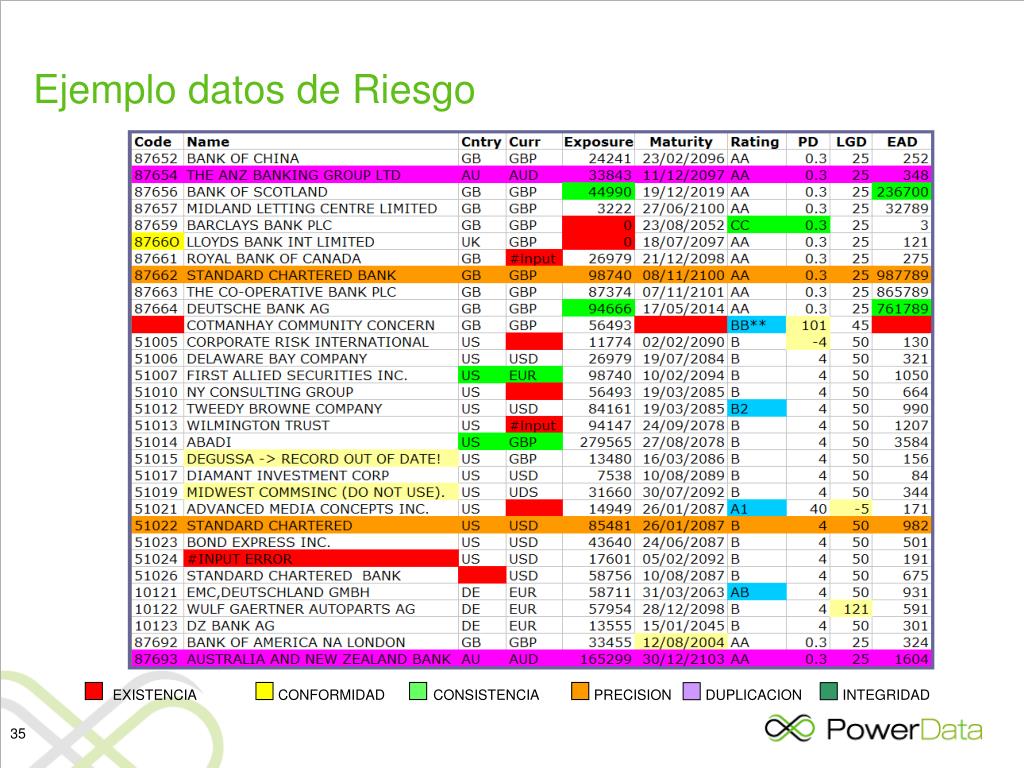Click slide number 35

18,733
